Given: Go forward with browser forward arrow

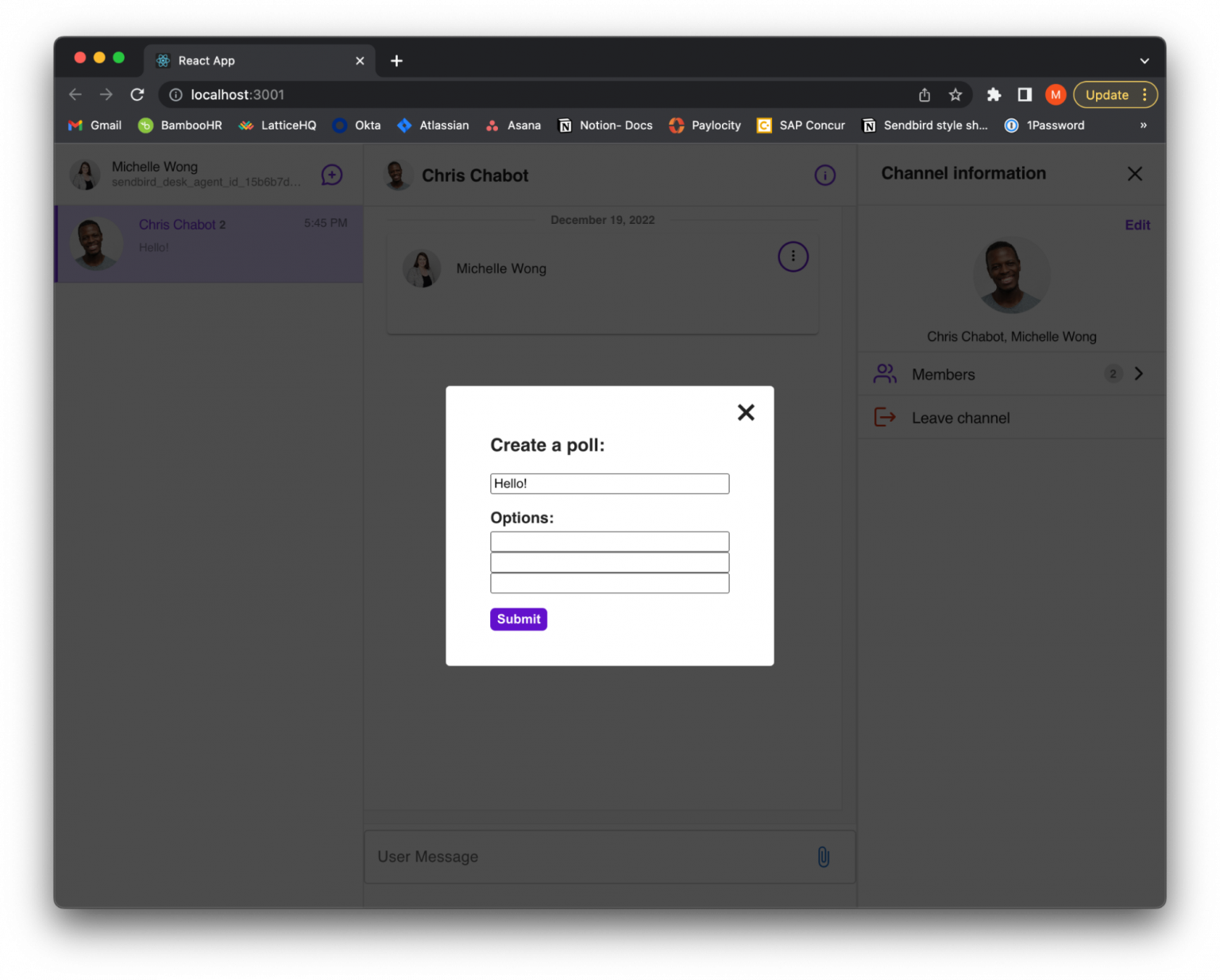Looking at the screenshot, I should click(106, 95).
